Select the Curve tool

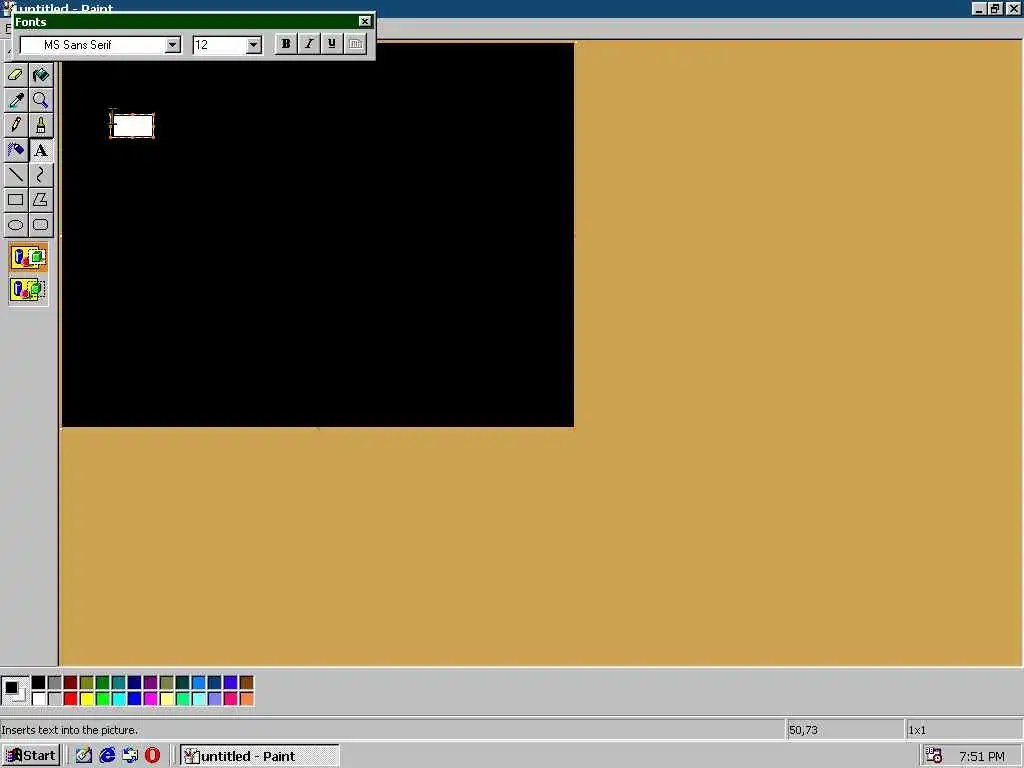[40, 175]
